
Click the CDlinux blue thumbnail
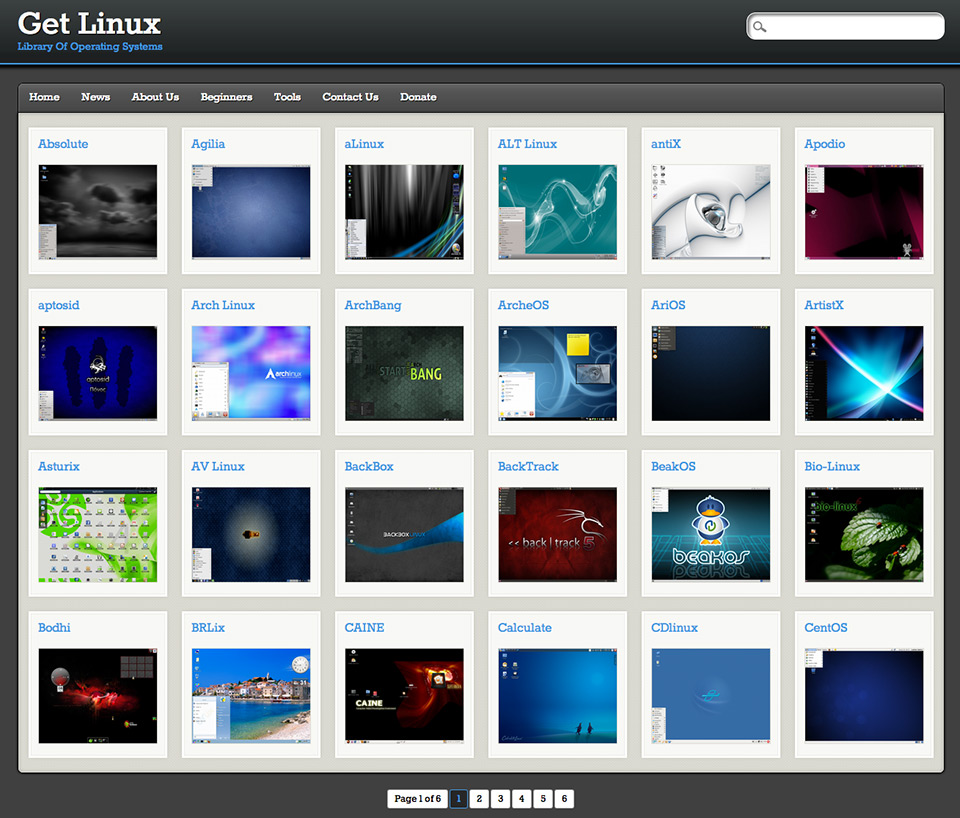pos(711,696)
